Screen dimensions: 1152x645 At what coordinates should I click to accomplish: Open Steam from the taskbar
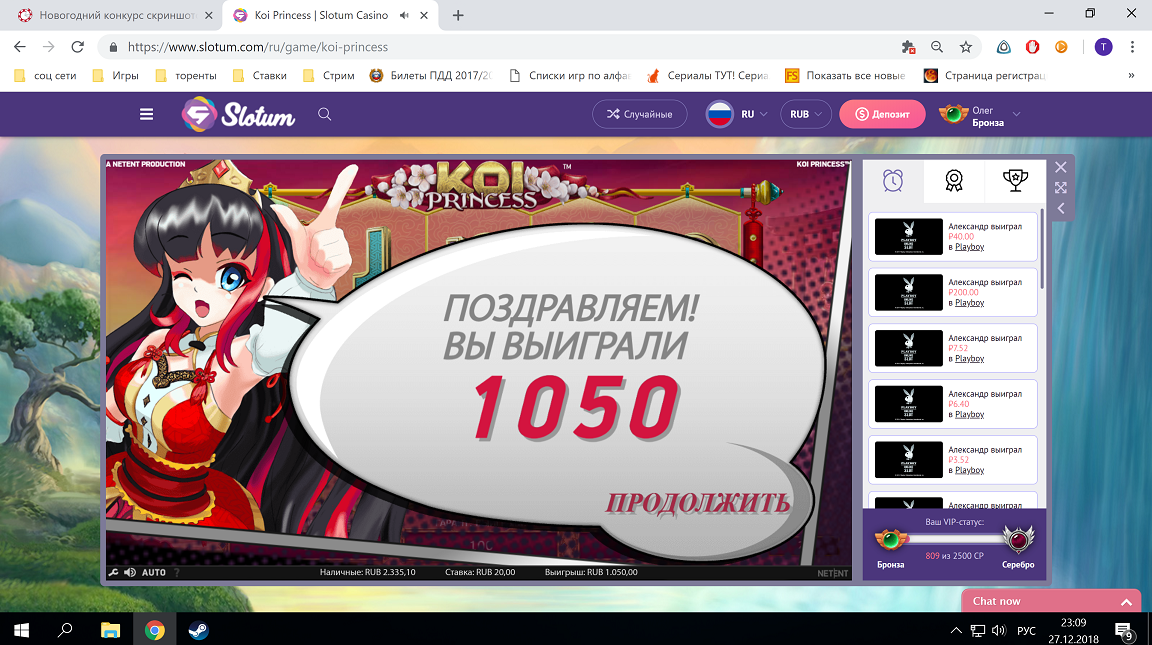(198, 630)
